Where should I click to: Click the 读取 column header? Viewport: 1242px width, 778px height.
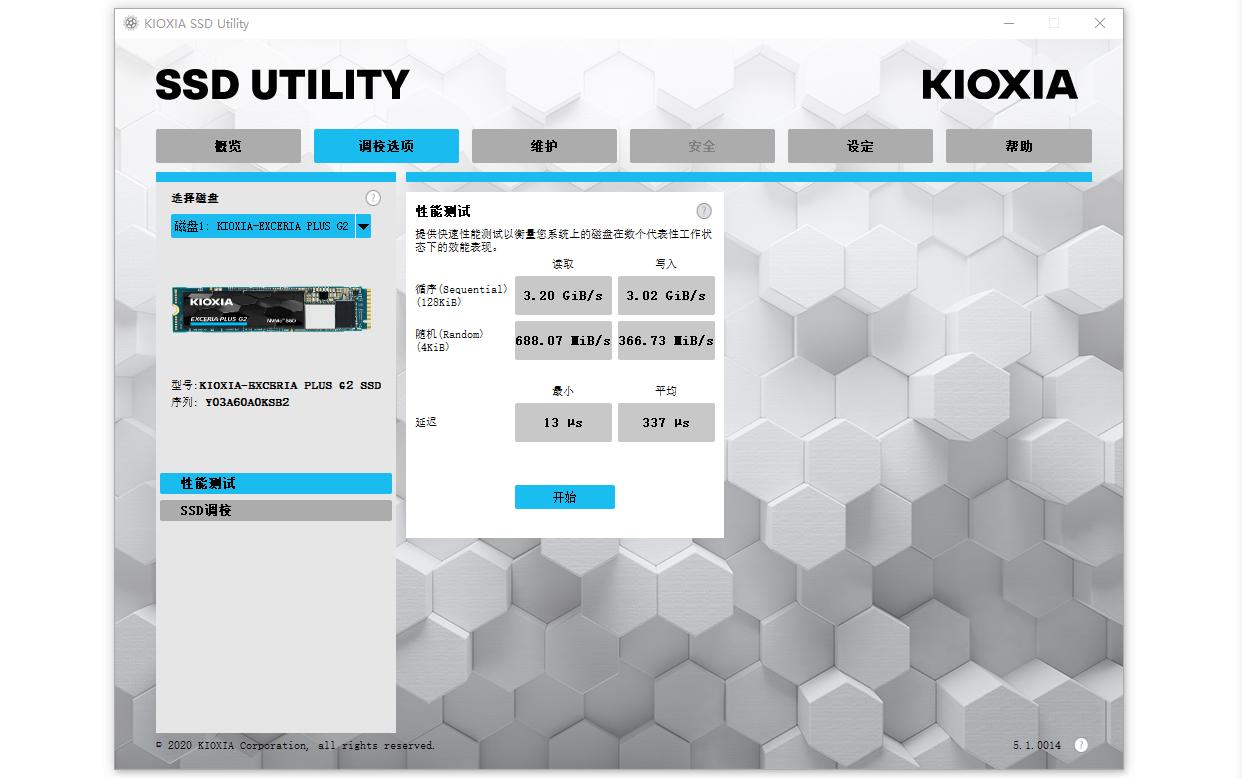[563, 264]
